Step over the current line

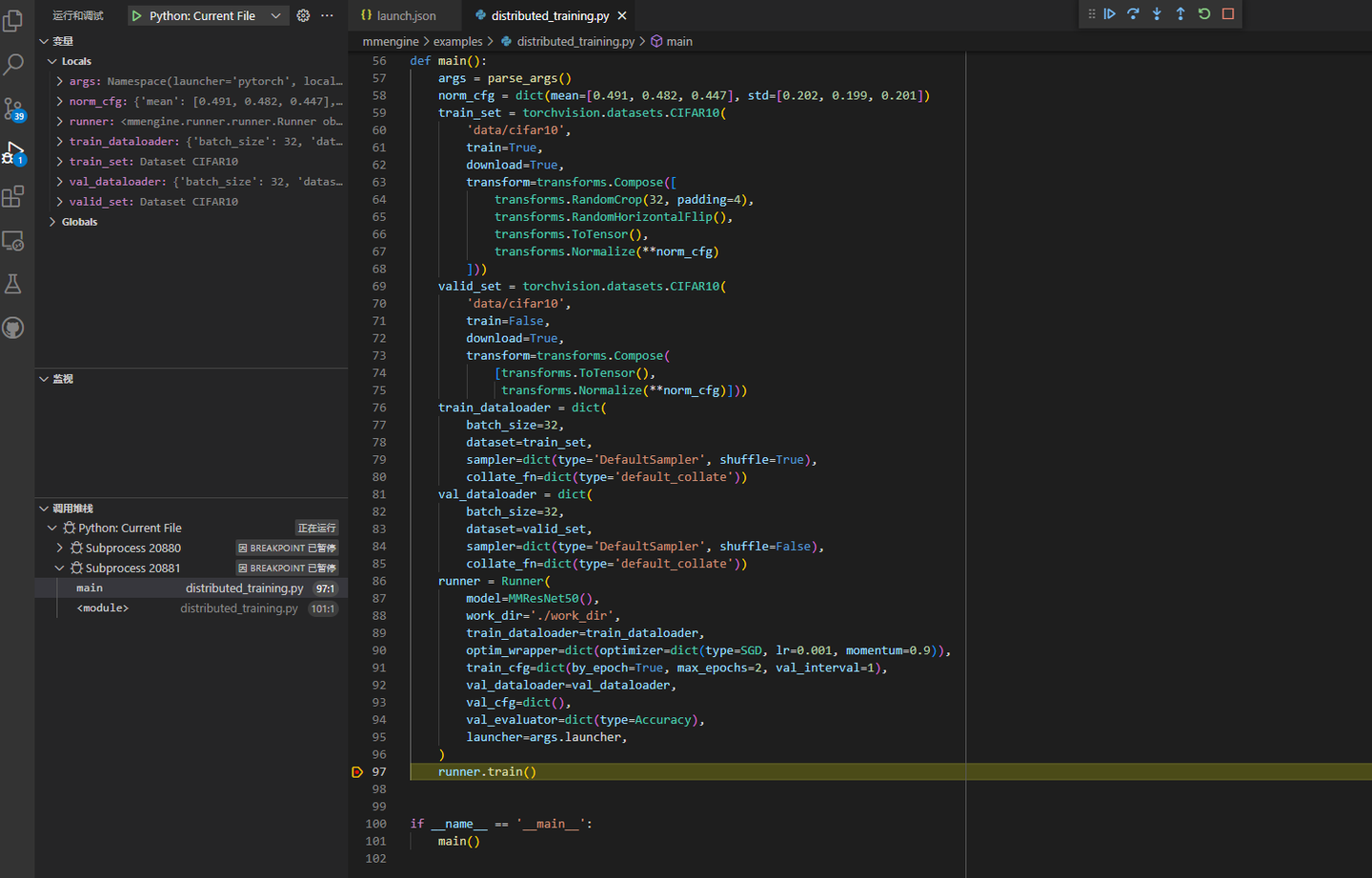pyautogui.click(x=1132, y=14)
